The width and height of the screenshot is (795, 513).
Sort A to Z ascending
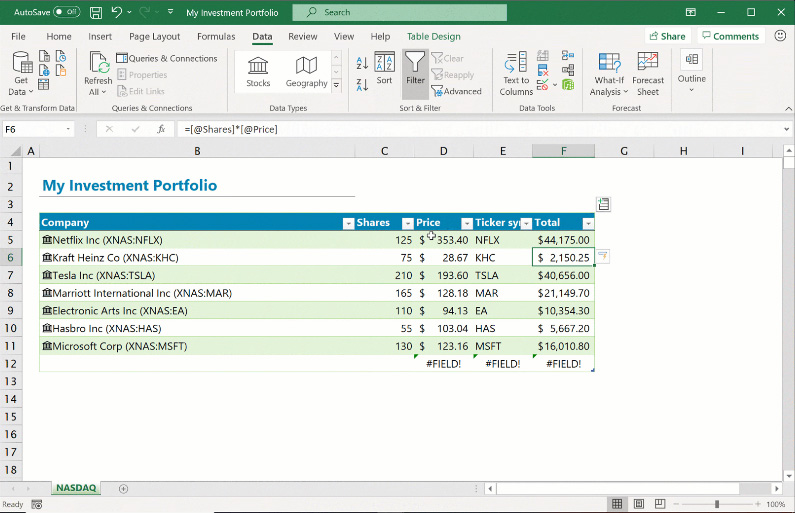pos(362,63)
